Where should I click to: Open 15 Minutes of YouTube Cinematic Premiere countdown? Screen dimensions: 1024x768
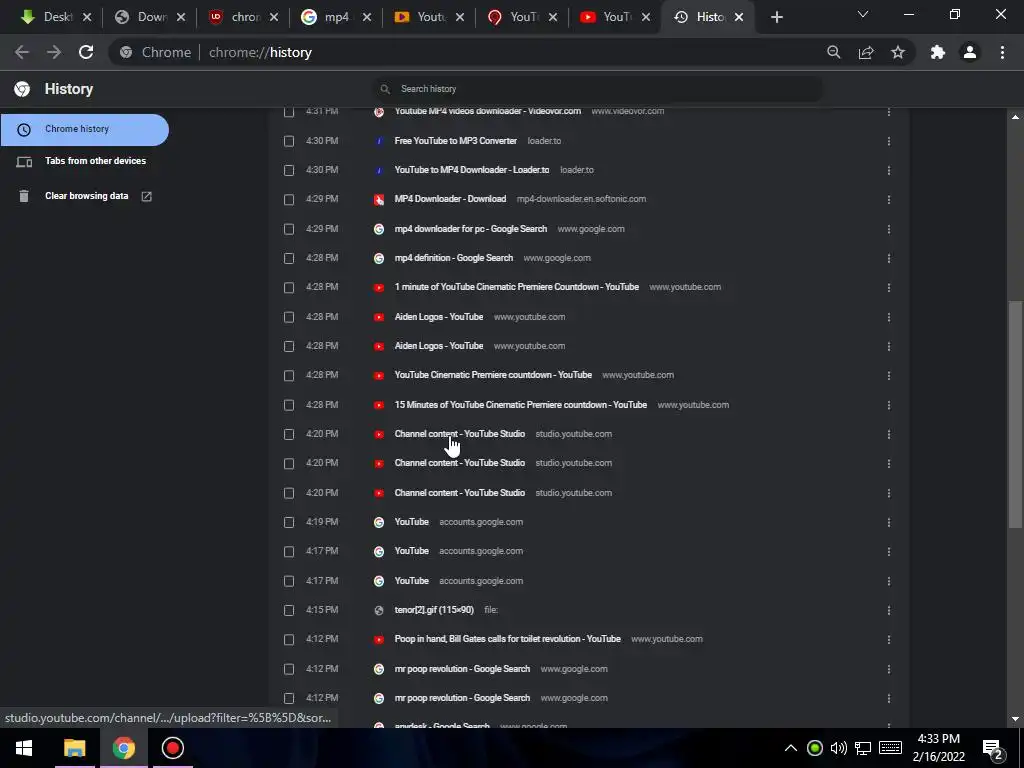tap(520, 404)
